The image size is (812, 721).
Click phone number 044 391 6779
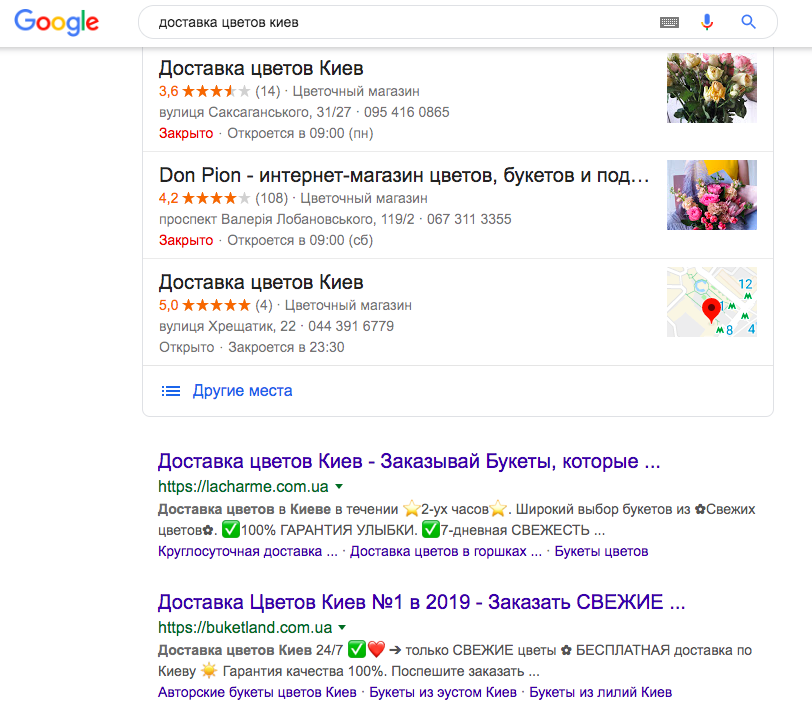pyautogui.click(x=351, y=326)
